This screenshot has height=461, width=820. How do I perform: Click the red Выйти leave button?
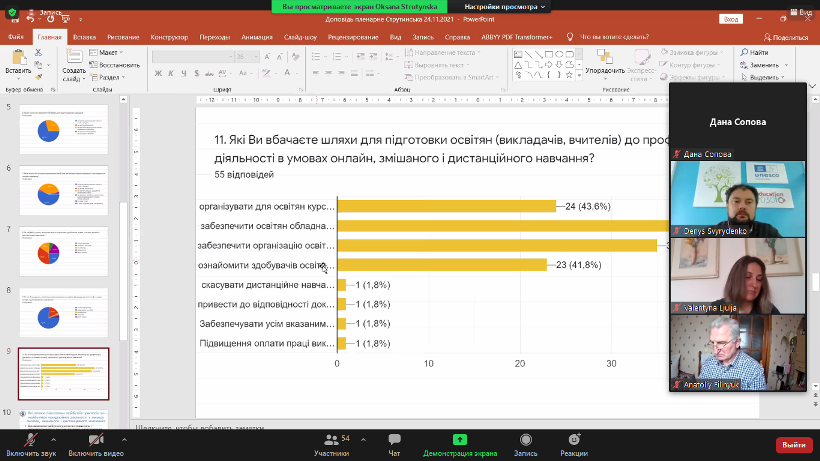[x=793, y=444]
